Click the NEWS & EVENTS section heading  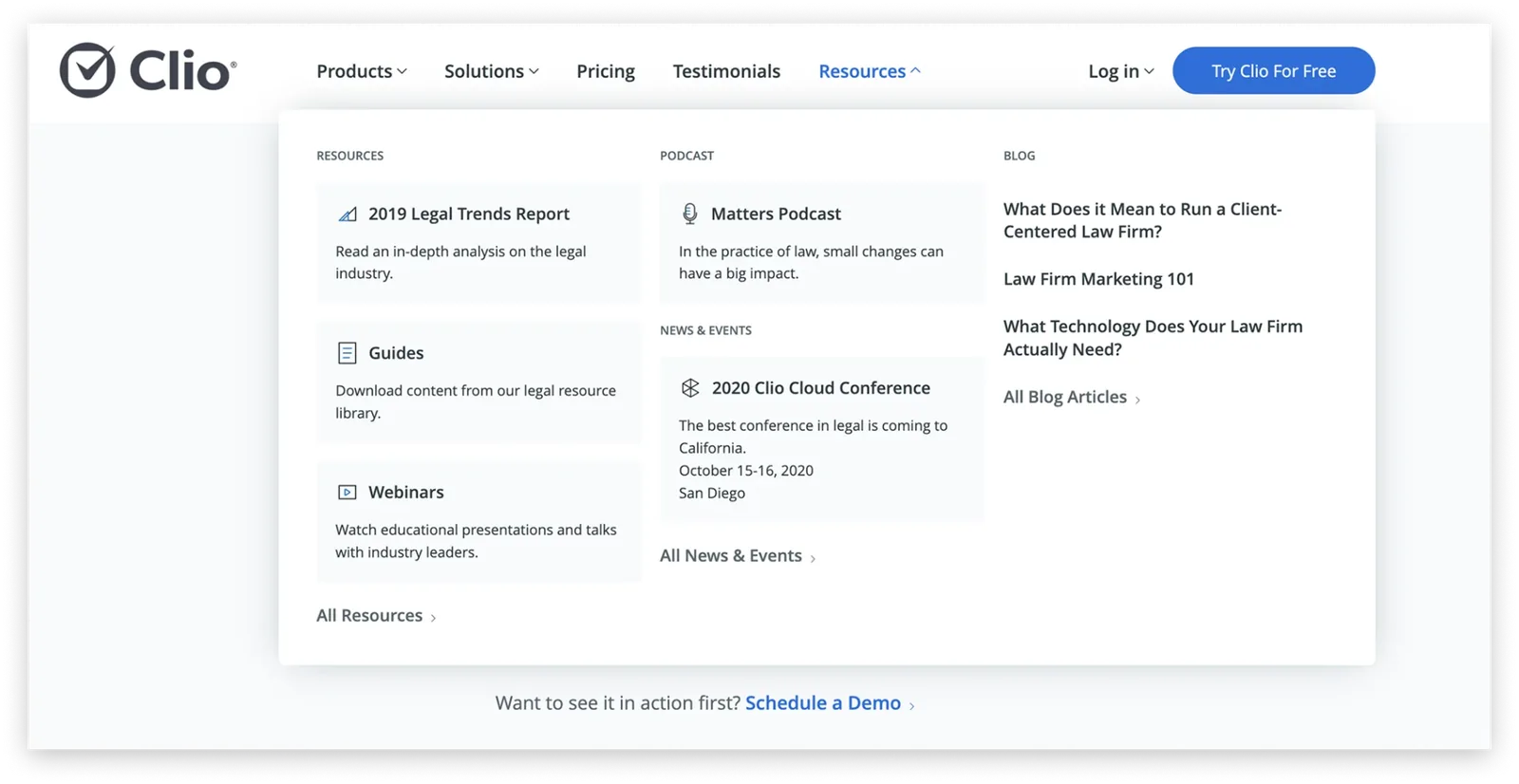[x=705, y=330]
